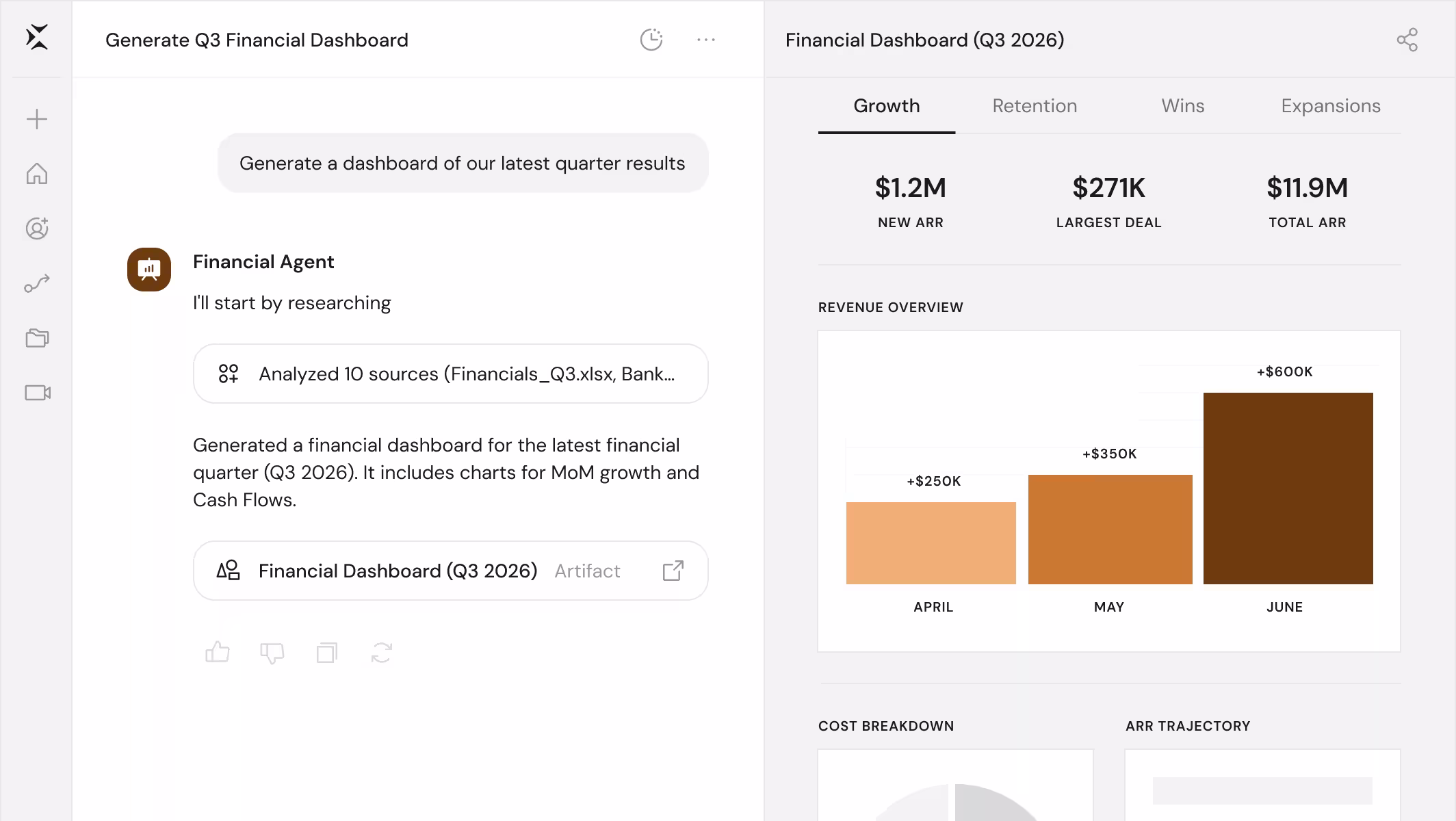Open the three-dot more options menu

pos(706,40)
